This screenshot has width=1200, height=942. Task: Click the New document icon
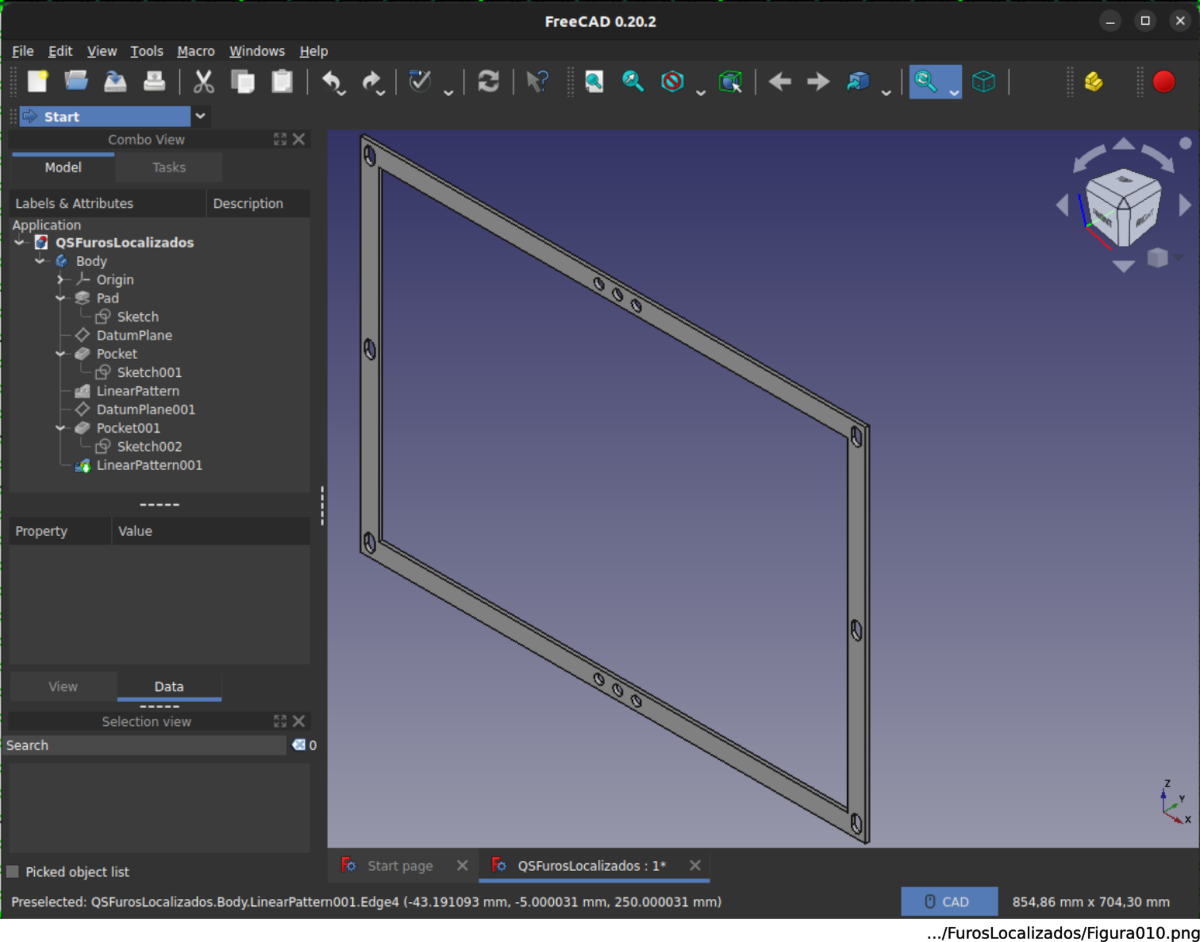[37, 82]
